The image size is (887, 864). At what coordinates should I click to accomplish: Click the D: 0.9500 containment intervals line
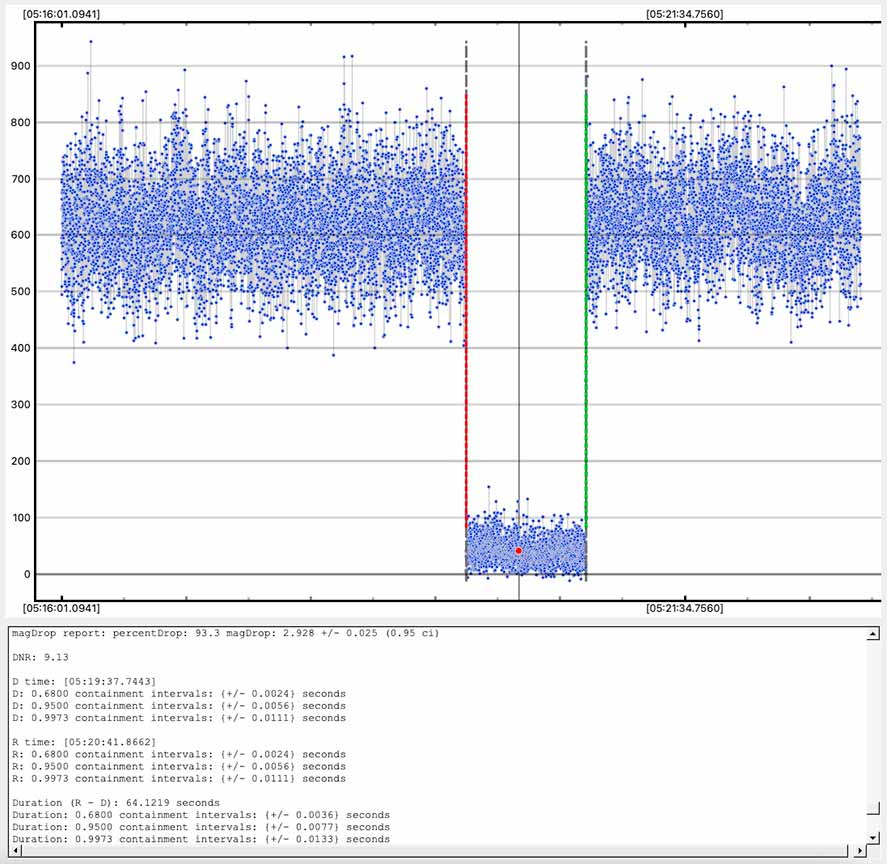[x=179, y=706]
